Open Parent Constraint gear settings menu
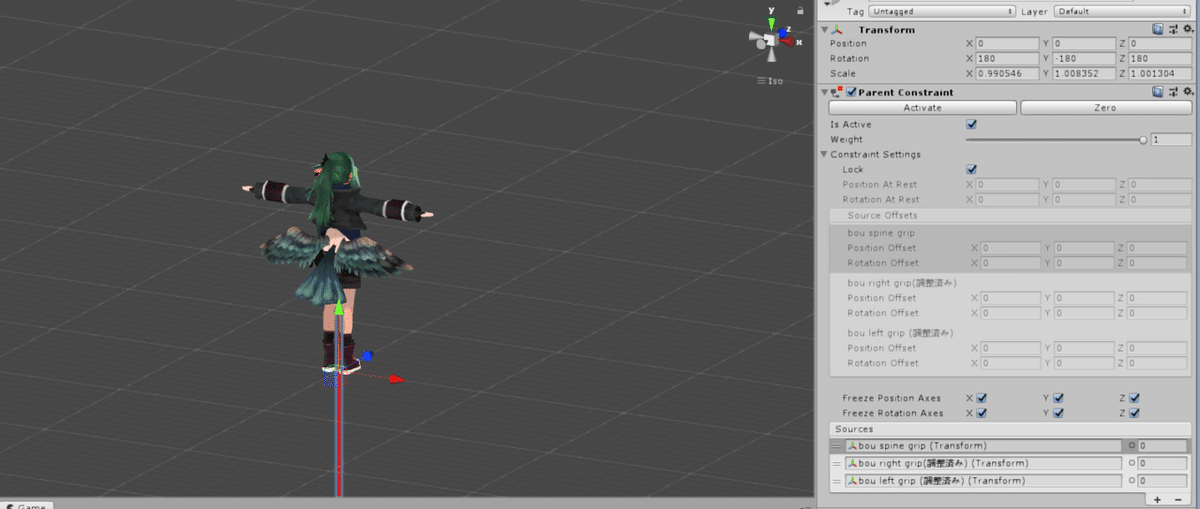This screenshot has width=1200, height=509. [x=1187, y=92]
